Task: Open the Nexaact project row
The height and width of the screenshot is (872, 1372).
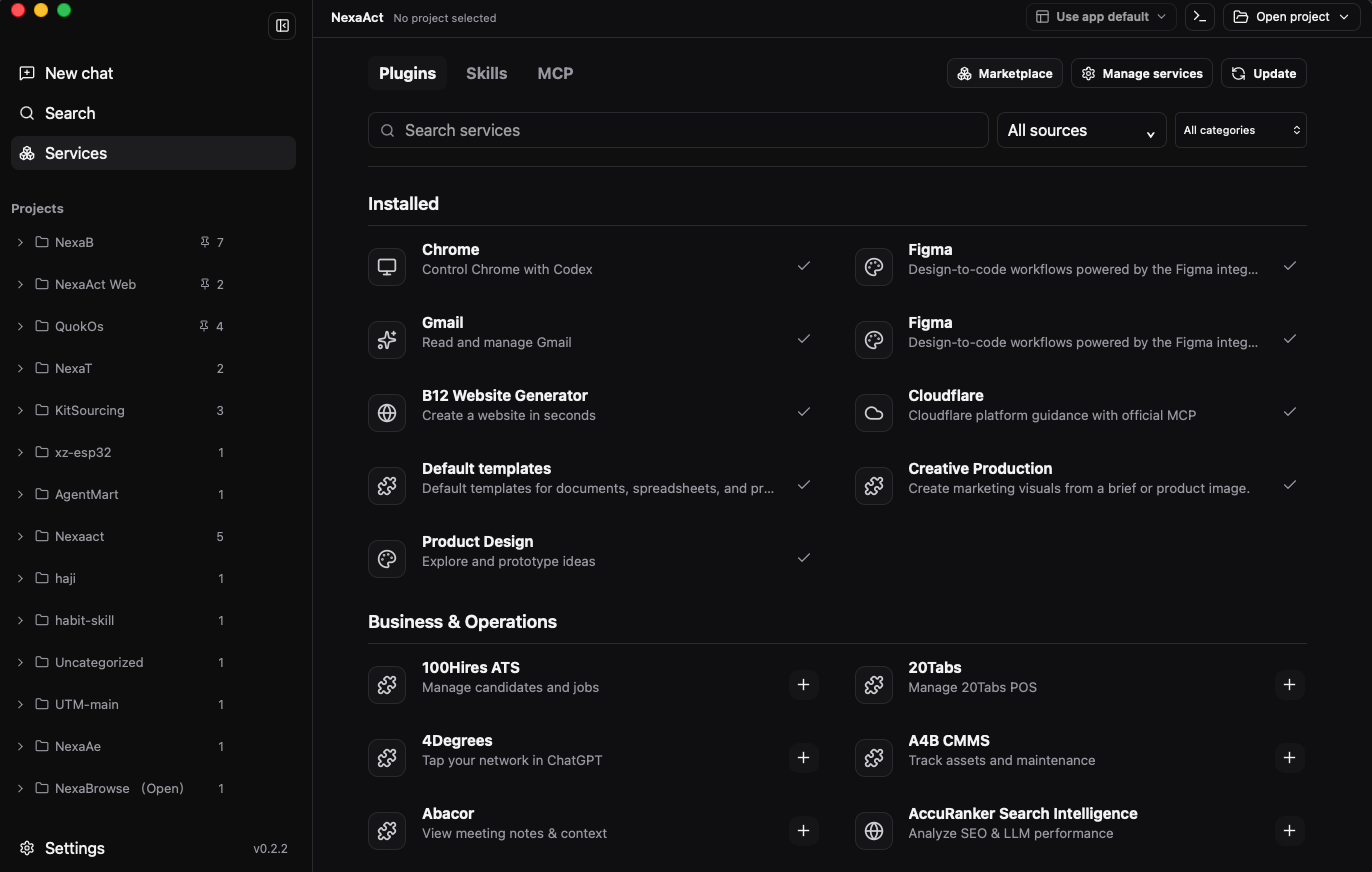Action: coord(122,536)
